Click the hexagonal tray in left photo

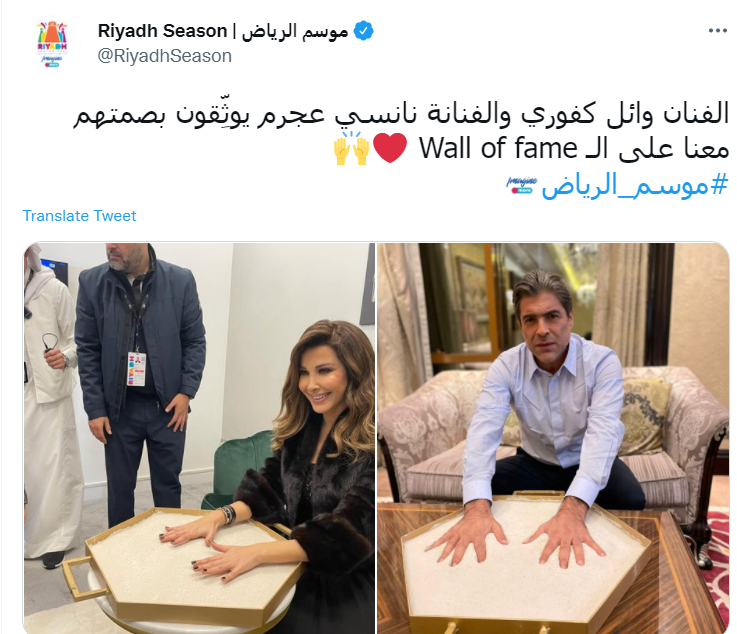tap(183, 566)
